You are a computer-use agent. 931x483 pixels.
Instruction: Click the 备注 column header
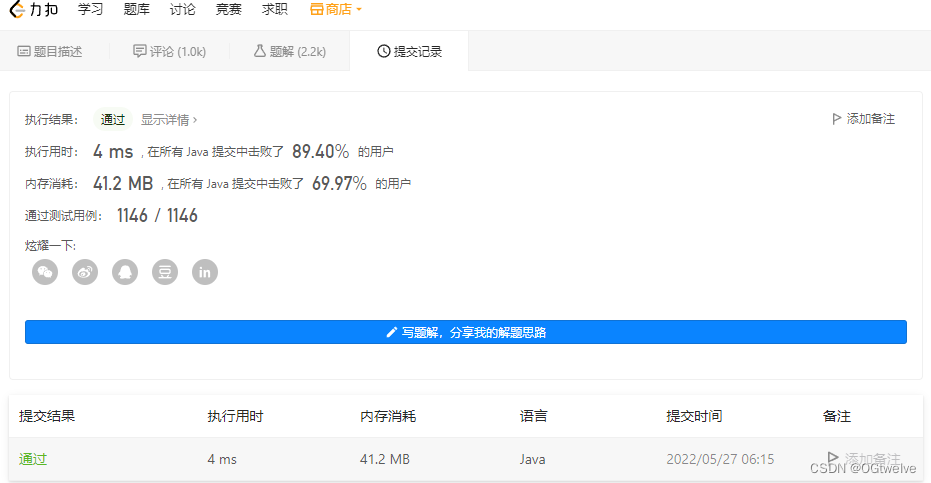pos(837,416)
